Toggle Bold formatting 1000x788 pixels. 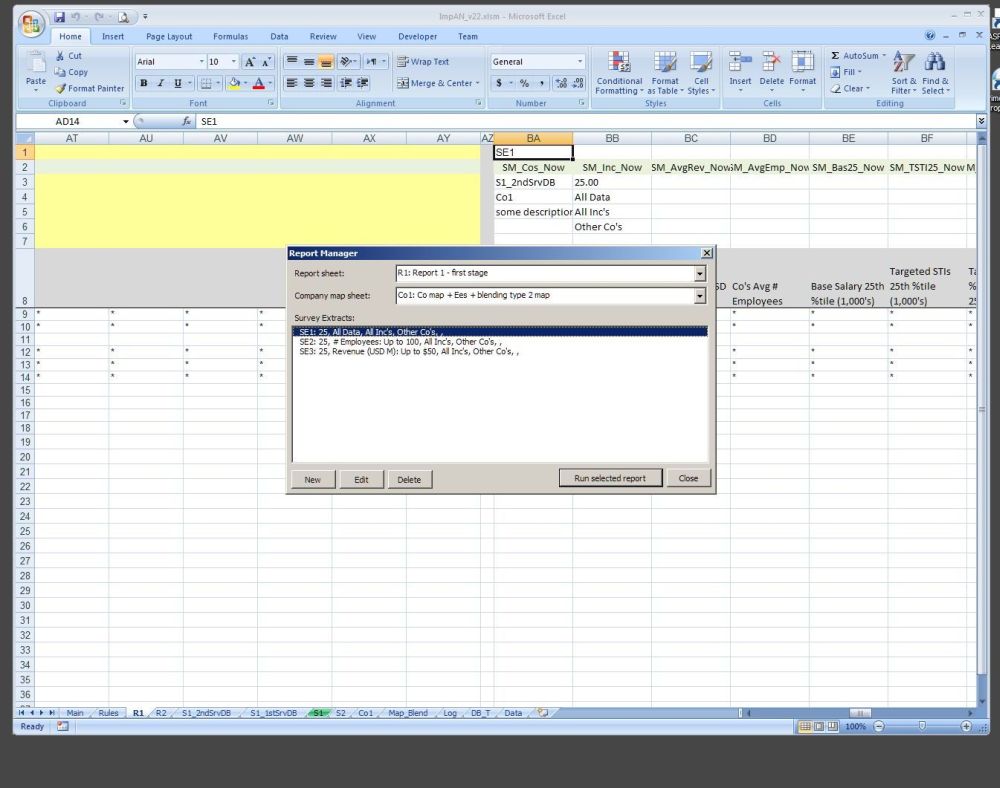click(x=144, y=83)
